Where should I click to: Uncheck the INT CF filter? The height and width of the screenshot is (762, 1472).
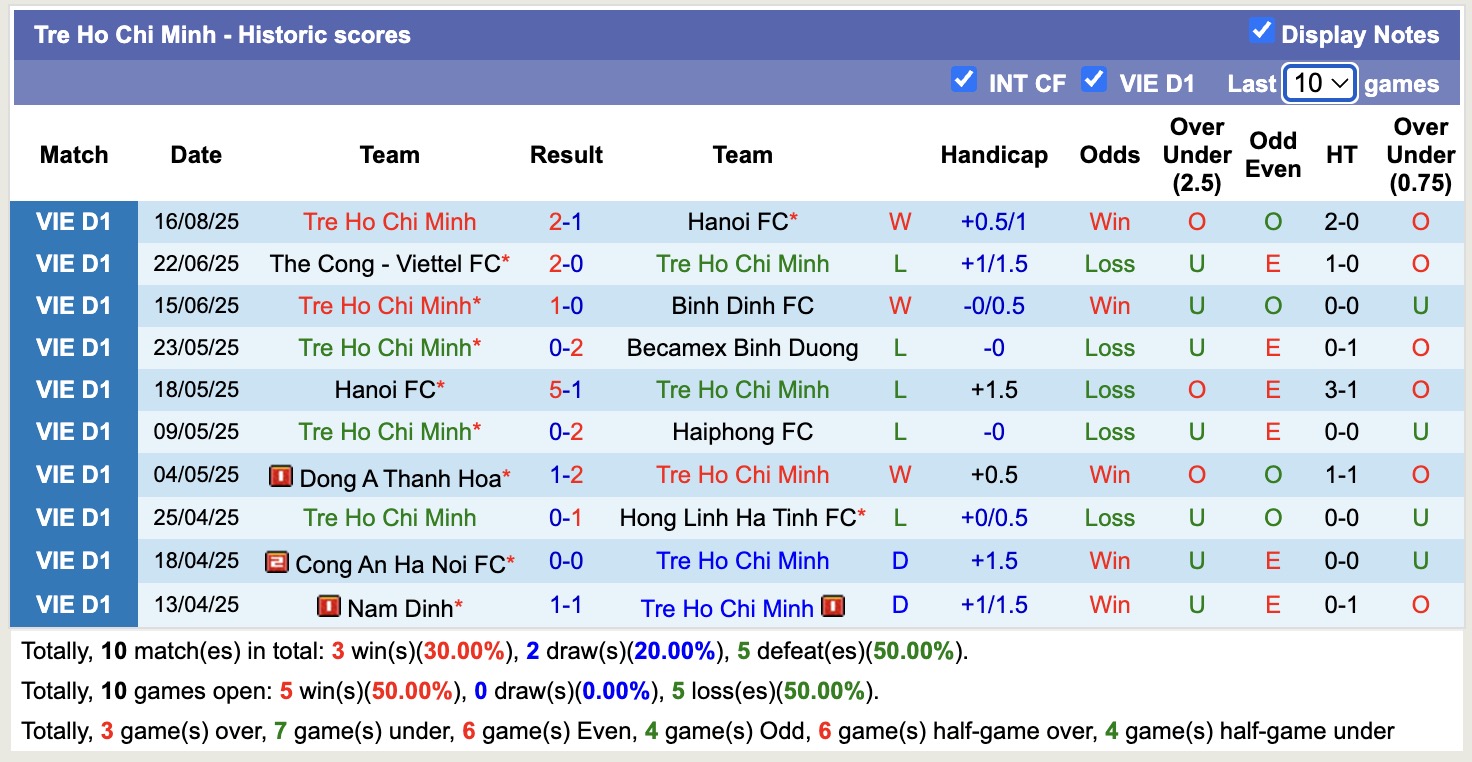point(964,79)
